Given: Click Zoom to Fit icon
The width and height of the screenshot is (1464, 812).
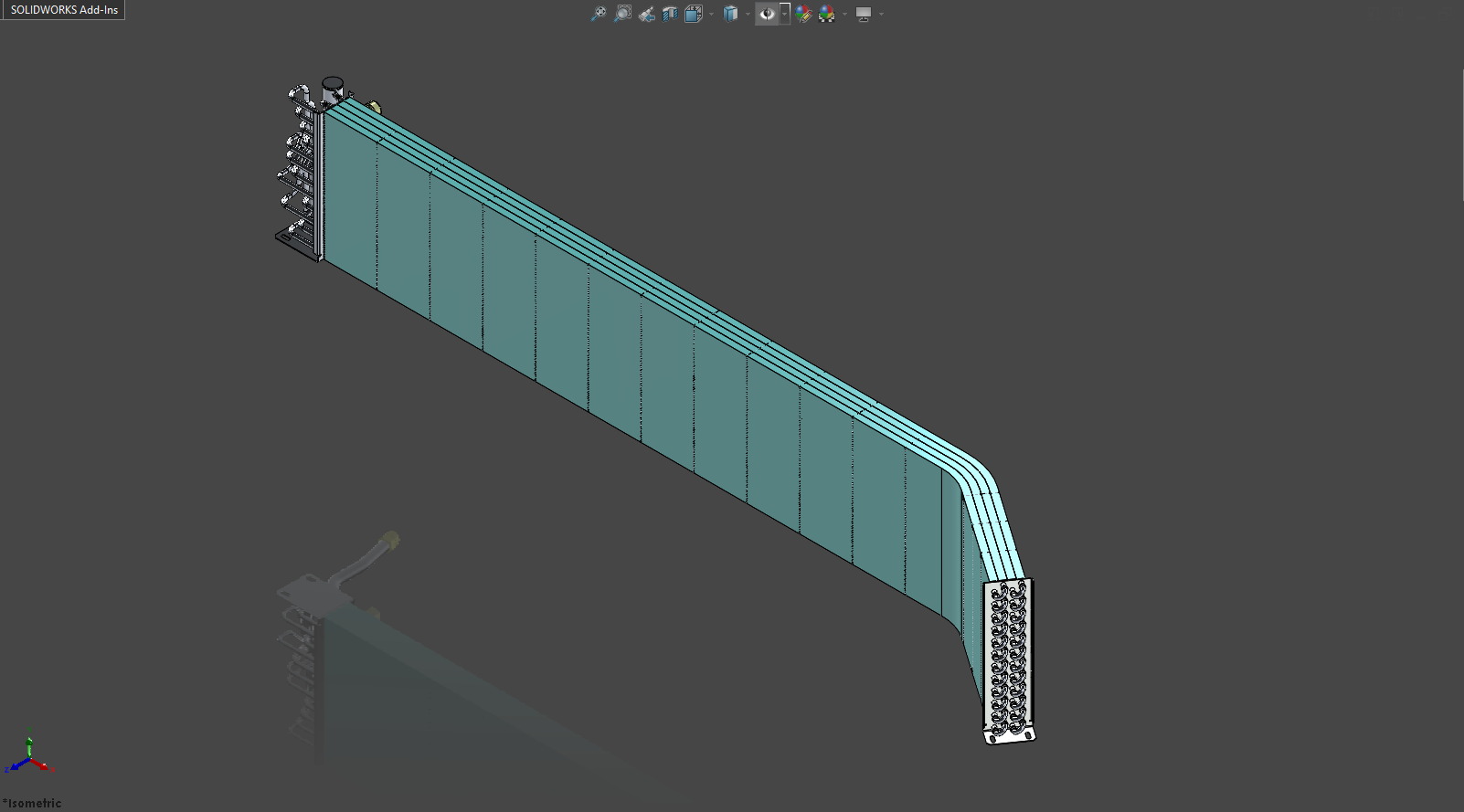Looking at the screenshot, I should 599,14.
